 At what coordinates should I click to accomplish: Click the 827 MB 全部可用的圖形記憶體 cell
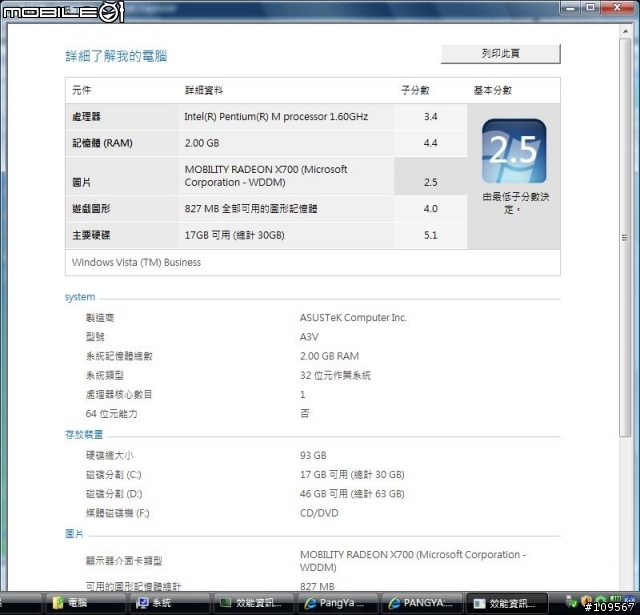(251, 209)
